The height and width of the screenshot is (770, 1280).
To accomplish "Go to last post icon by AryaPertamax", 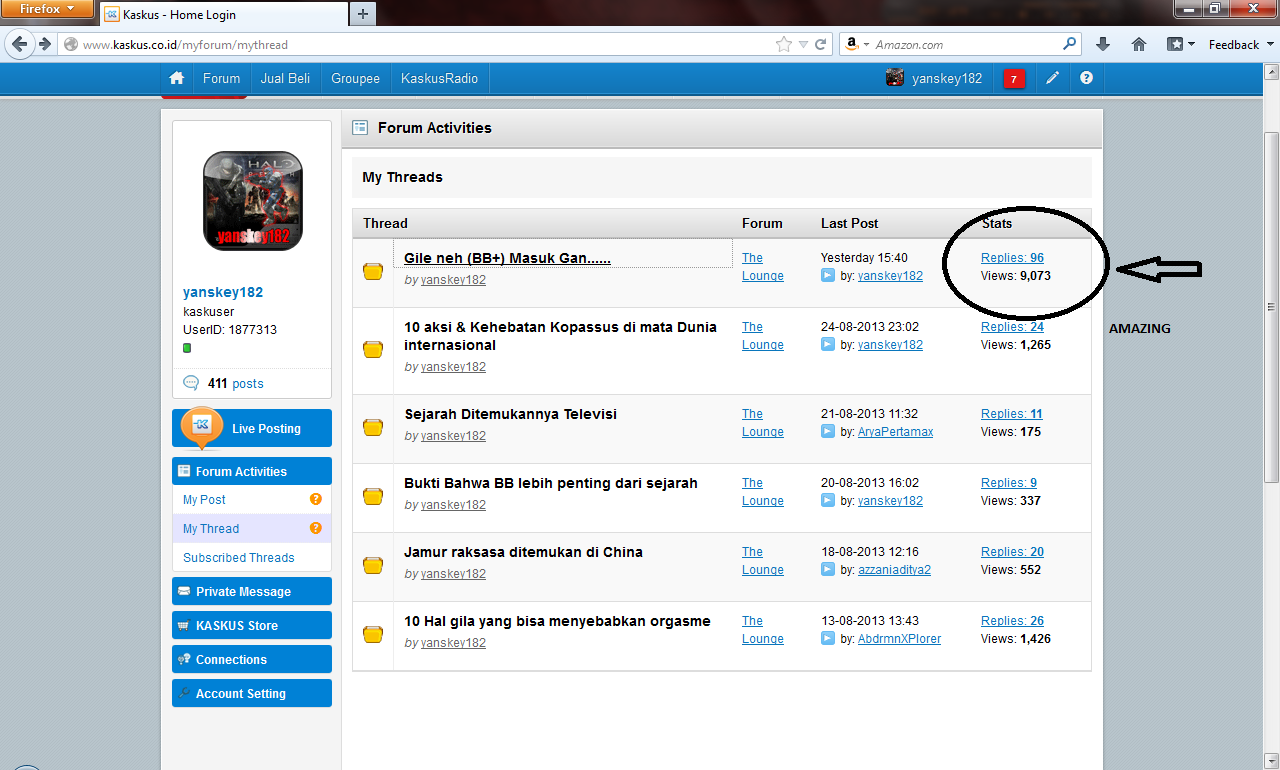I will 828,432.
